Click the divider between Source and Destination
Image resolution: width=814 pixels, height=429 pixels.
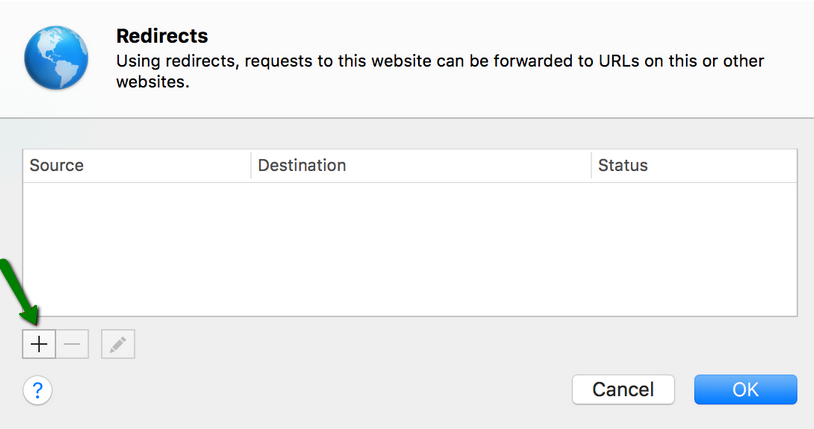click(x=251, y=166)
